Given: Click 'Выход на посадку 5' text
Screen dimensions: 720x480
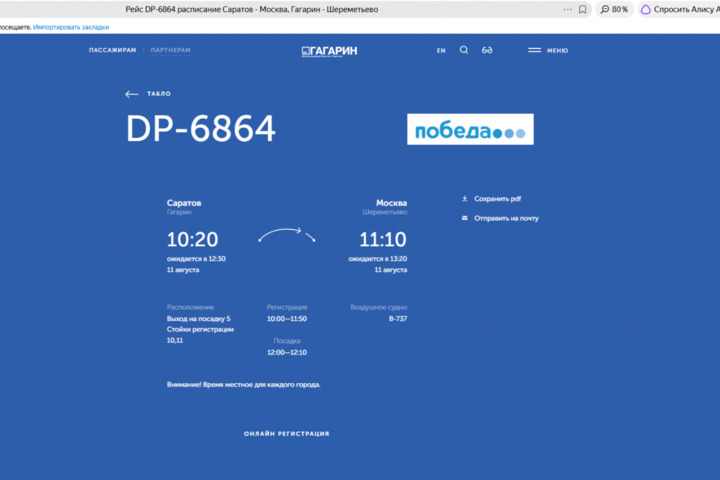Looking at the screenshot, I should point(198,319).
